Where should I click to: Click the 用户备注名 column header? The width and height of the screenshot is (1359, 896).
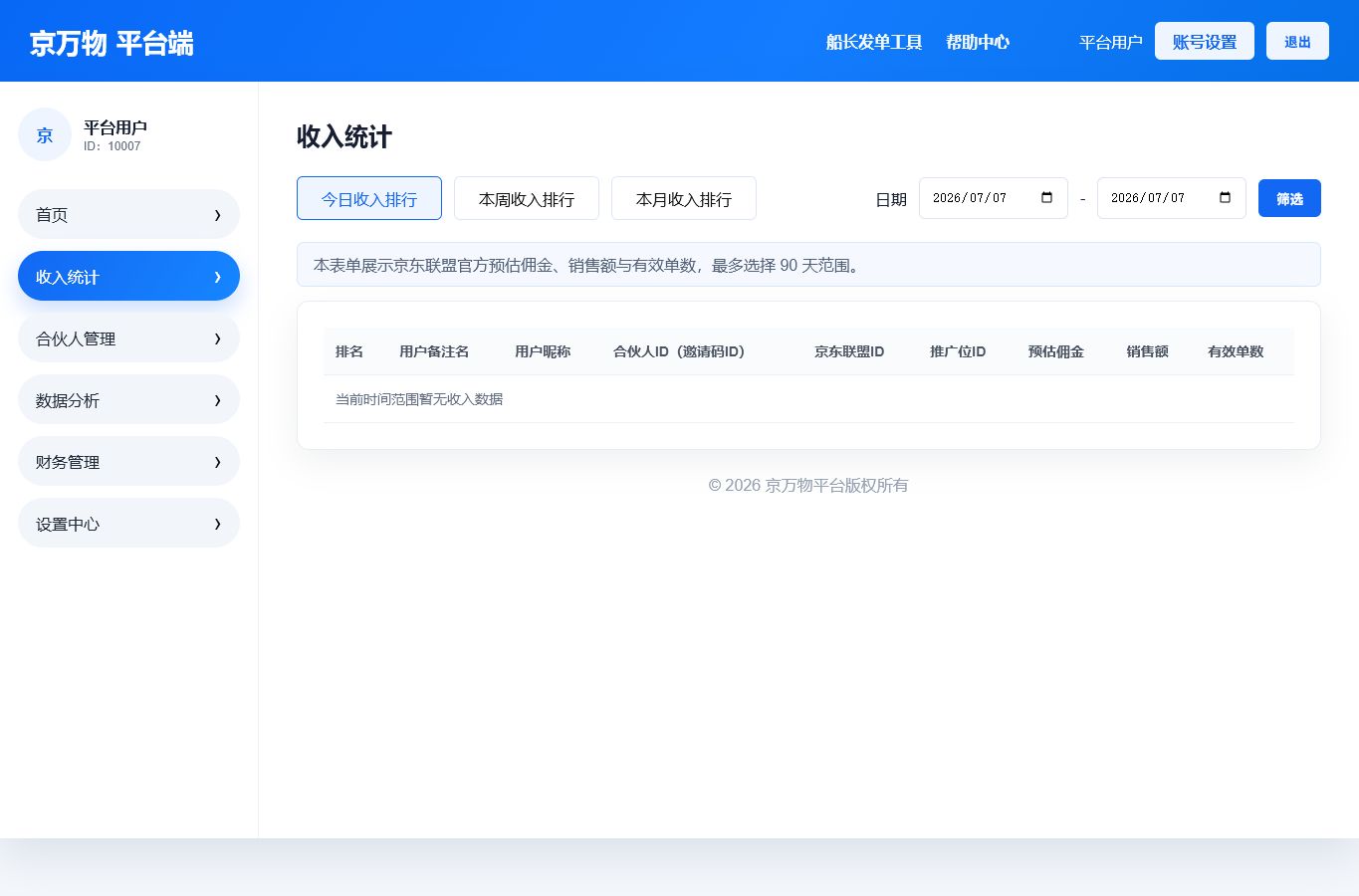(x=434, y=351)
